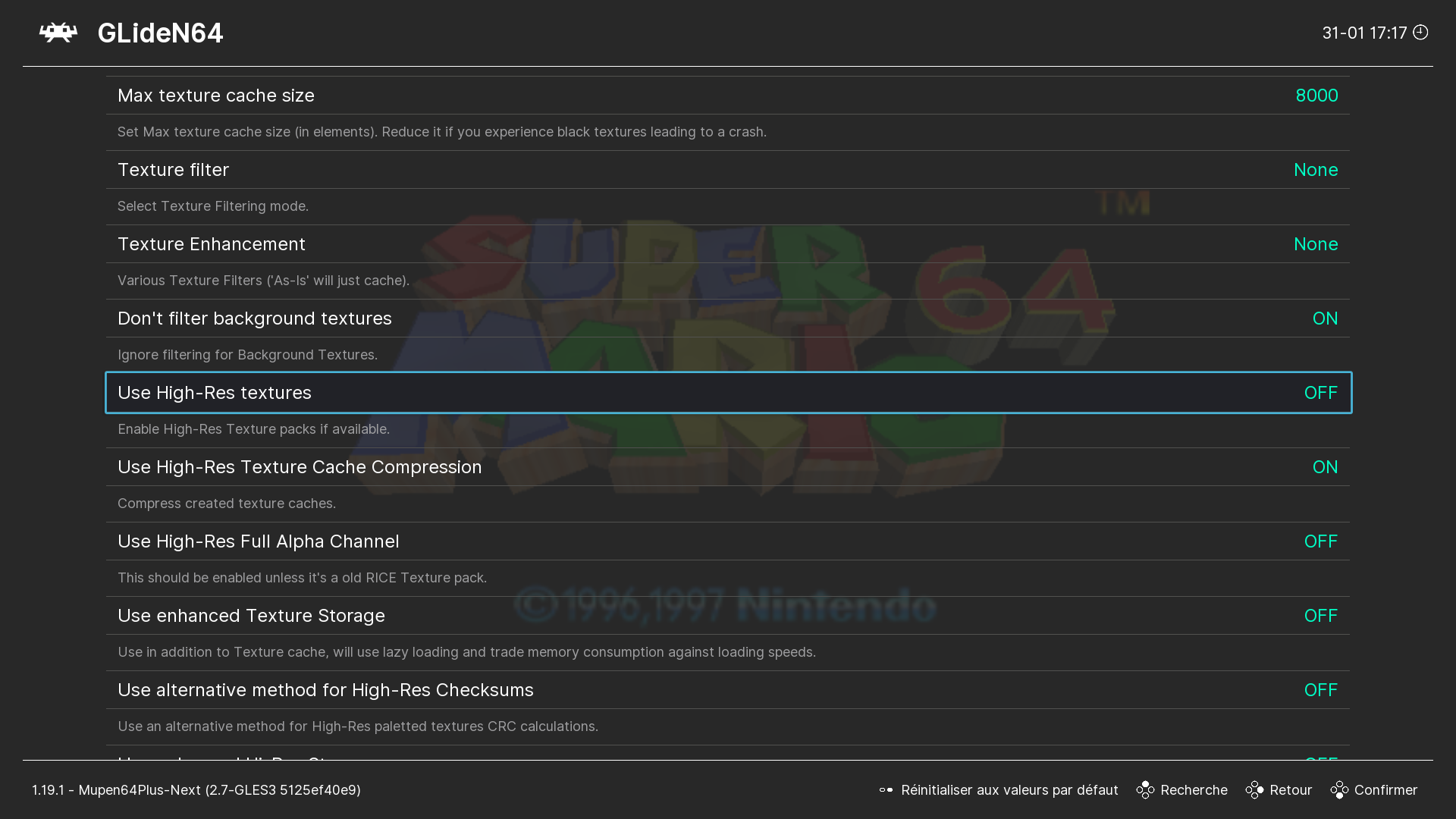Screen dimensions: 1456x819
Task: Click the Mupen64Plus-Next version status text
Action: tap(196, 790)
